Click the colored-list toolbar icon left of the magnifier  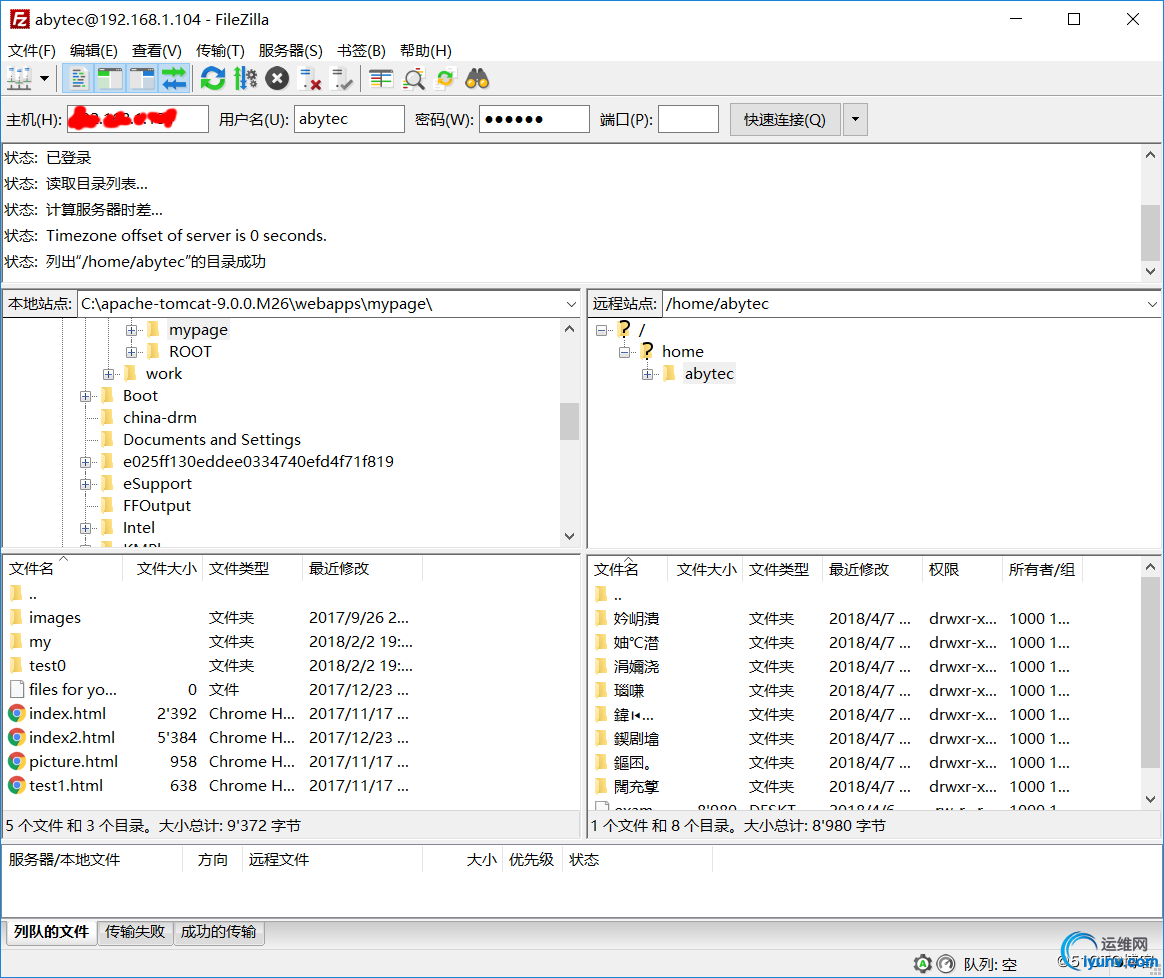click(381, 79)
